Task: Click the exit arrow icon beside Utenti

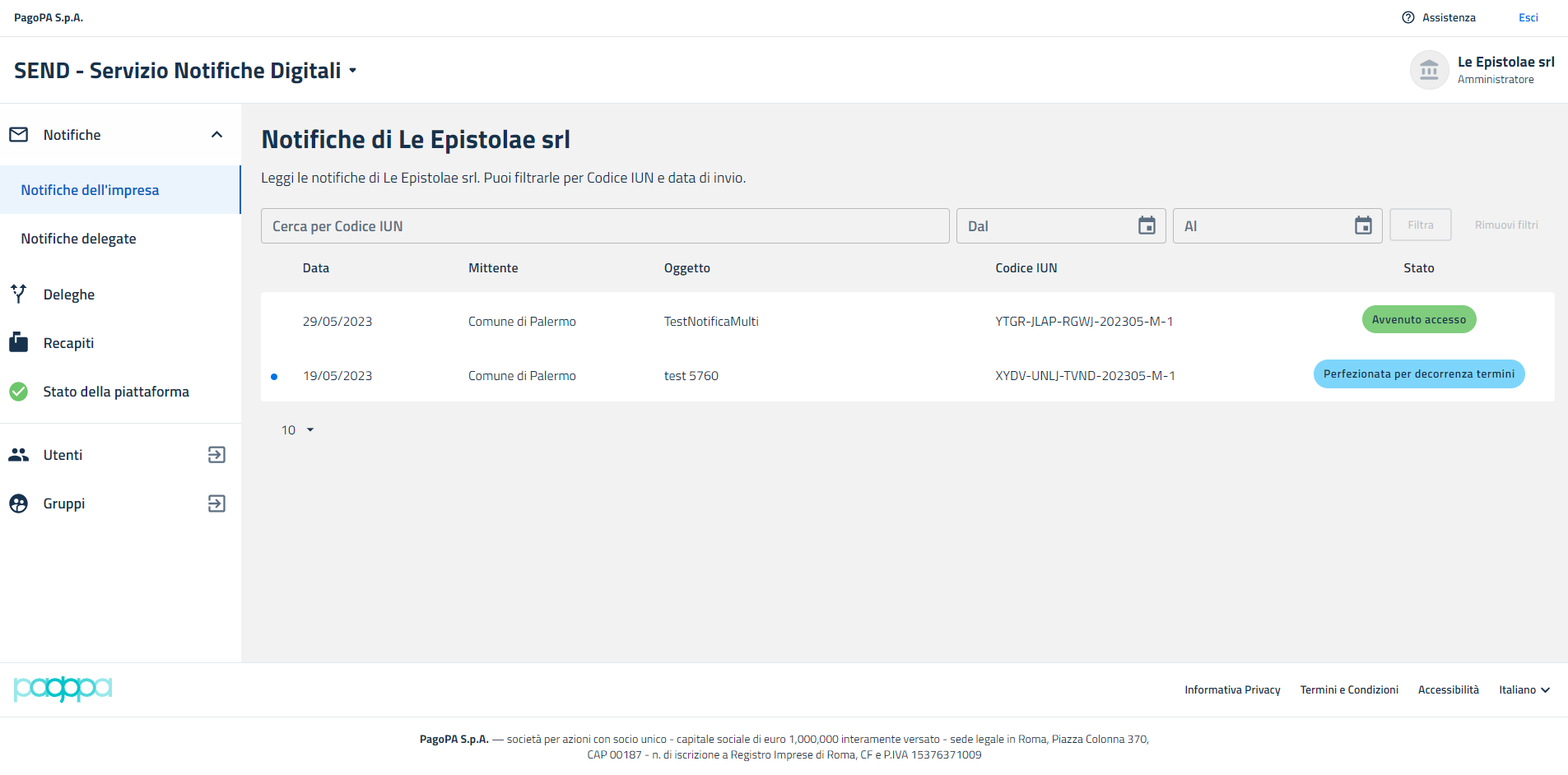Action: [x=216, y=455]
